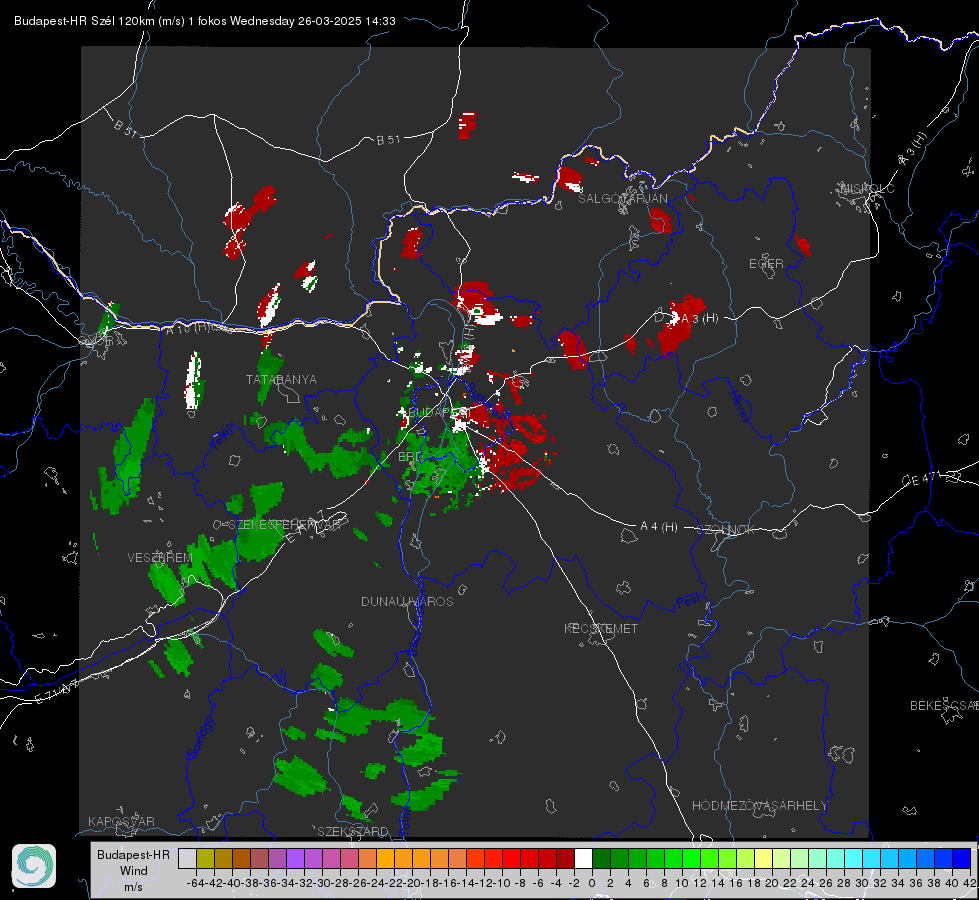This screenshot has height=900, width=979.
Task: Click the SALGÓTARJÁN city label
Action: [x=622, y=199]
